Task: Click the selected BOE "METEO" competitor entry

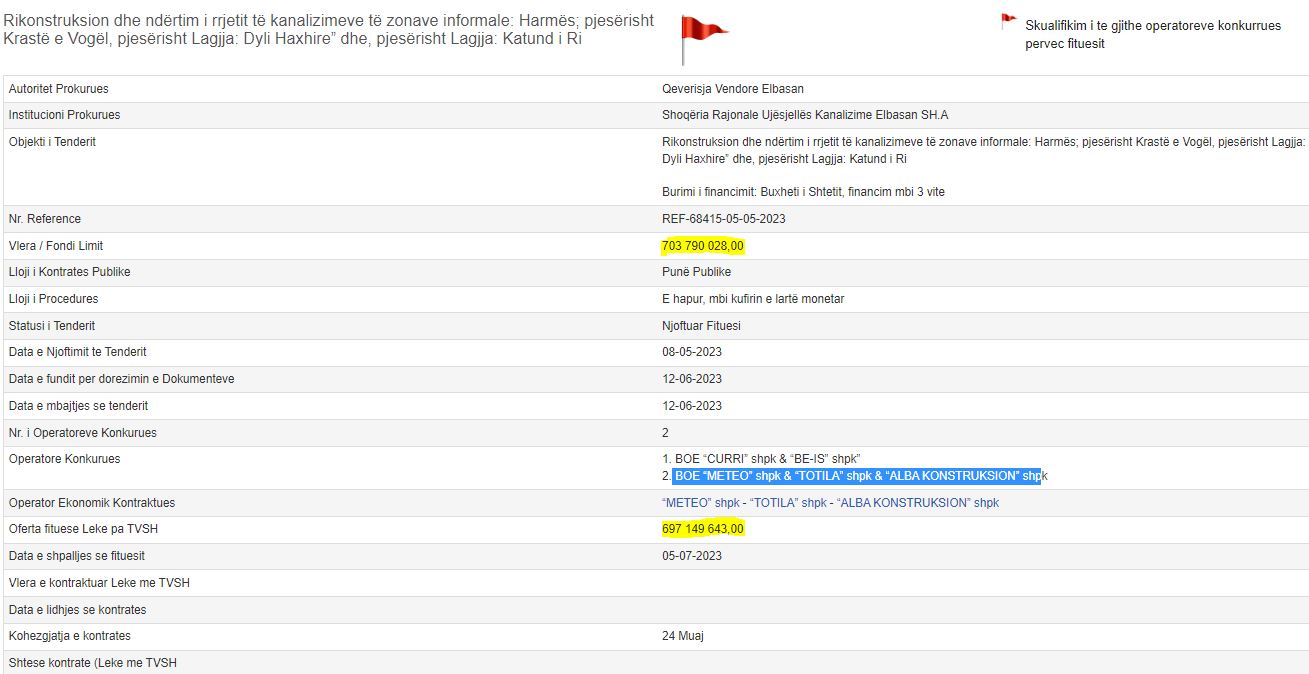Action: (856, 476)
